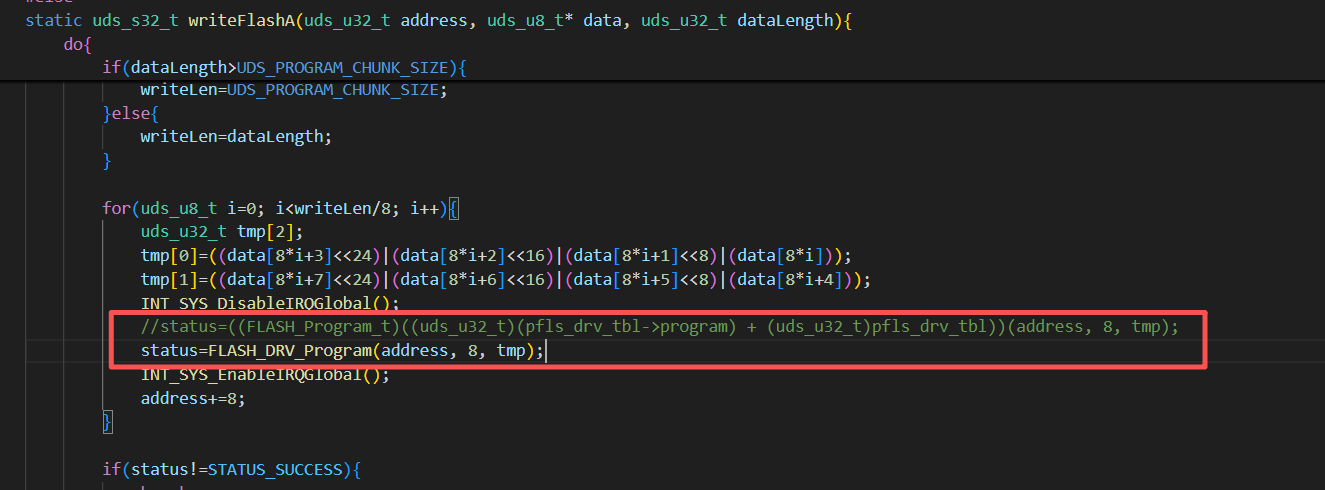Click the highlighted opening brace of for loop
The height and width of the screenshot is (490, 1325).
(x=453, y=209)
